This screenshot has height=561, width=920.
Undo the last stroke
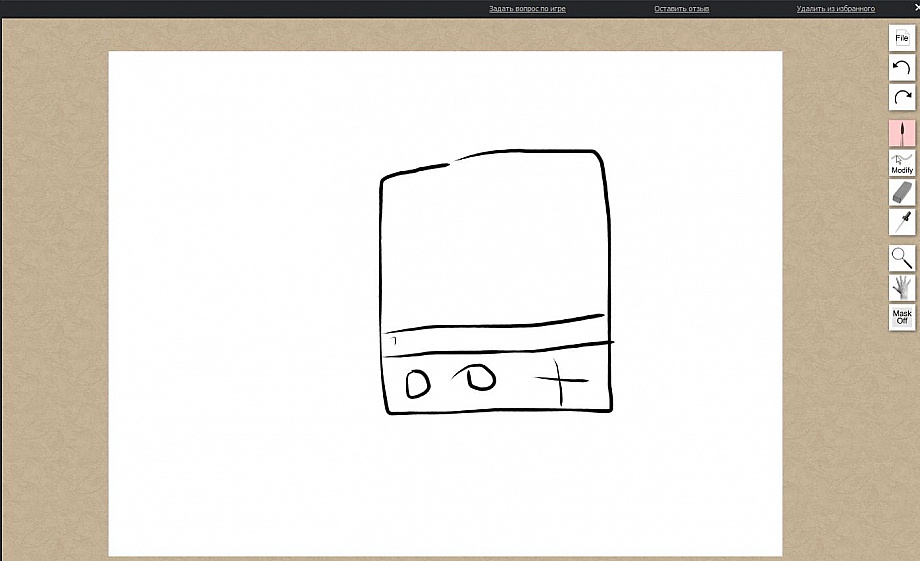902,67
